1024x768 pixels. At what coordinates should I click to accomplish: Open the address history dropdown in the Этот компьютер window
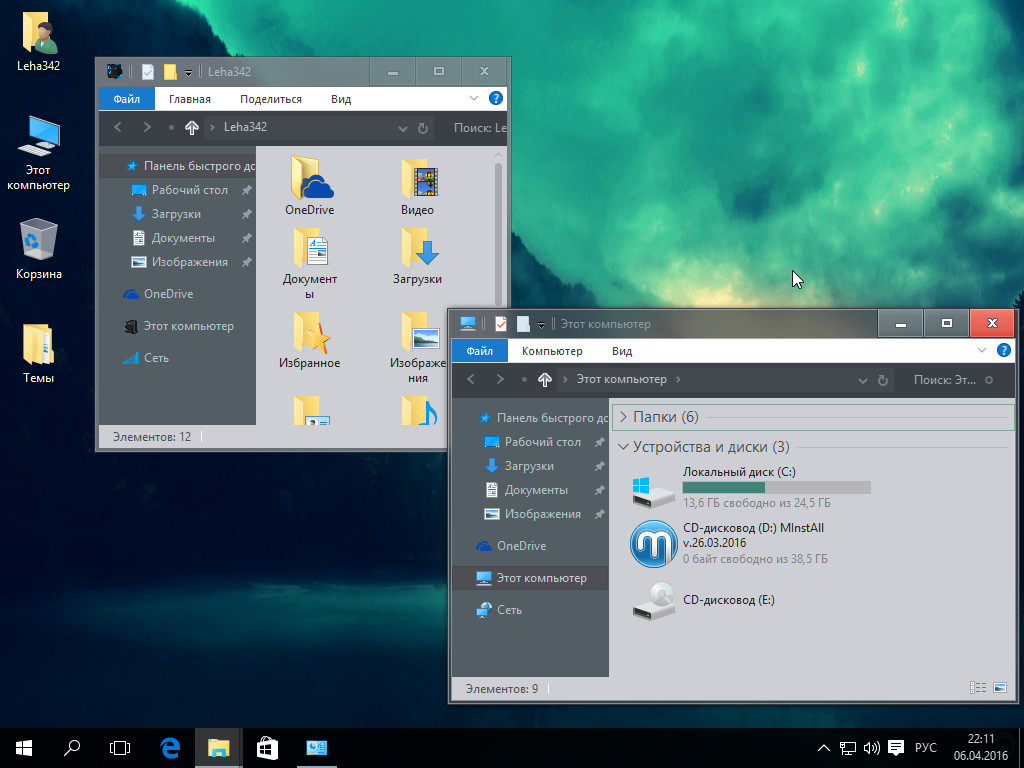(x=863, y=380)
